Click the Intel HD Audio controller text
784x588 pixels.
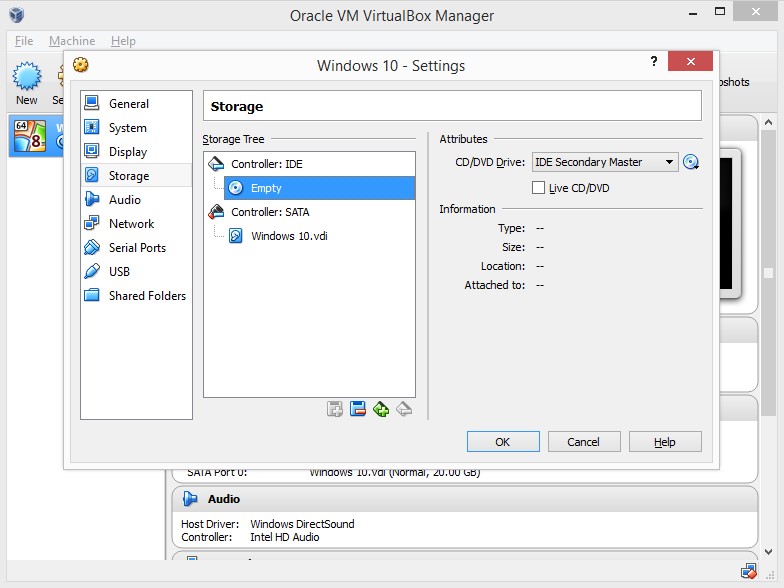click(x=284, y=537)
